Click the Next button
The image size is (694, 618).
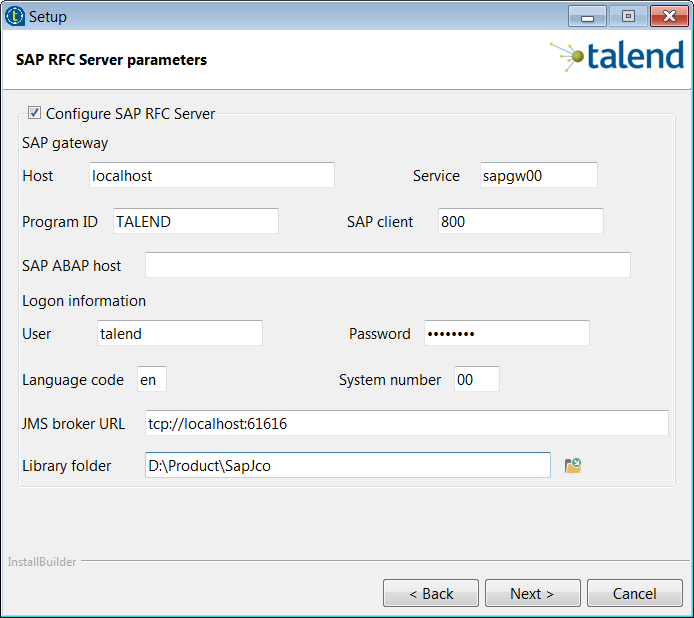tap(531, 594)
